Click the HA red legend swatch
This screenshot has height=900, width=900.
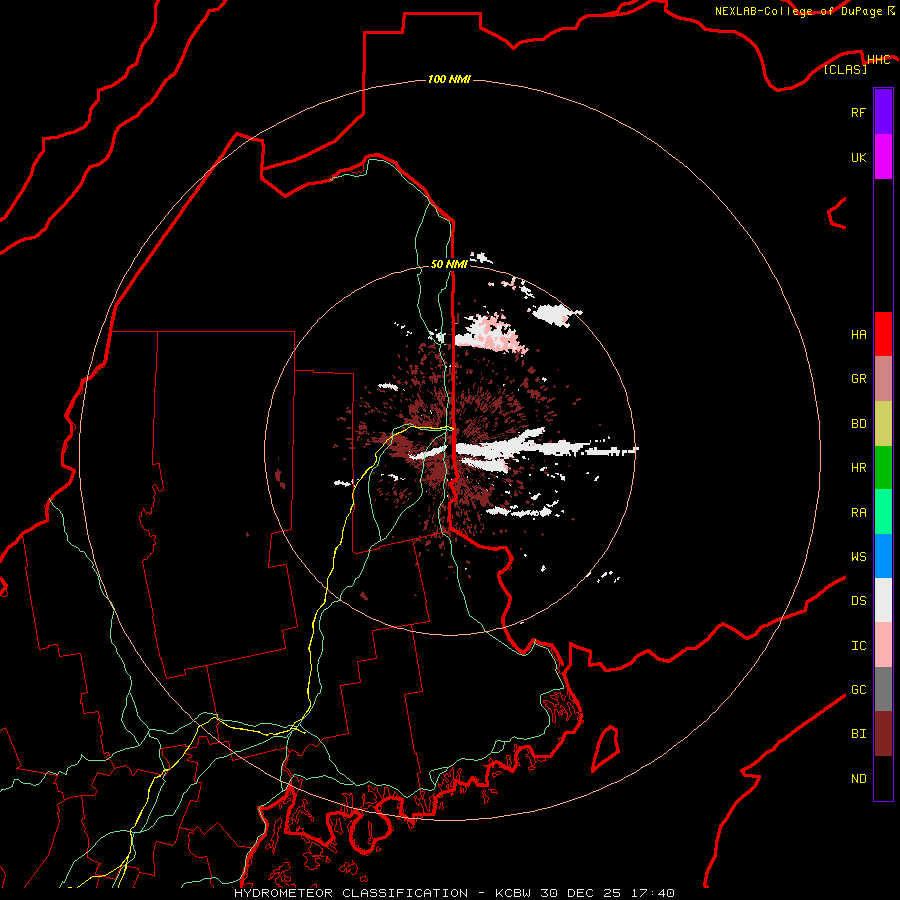coord(883,334)
